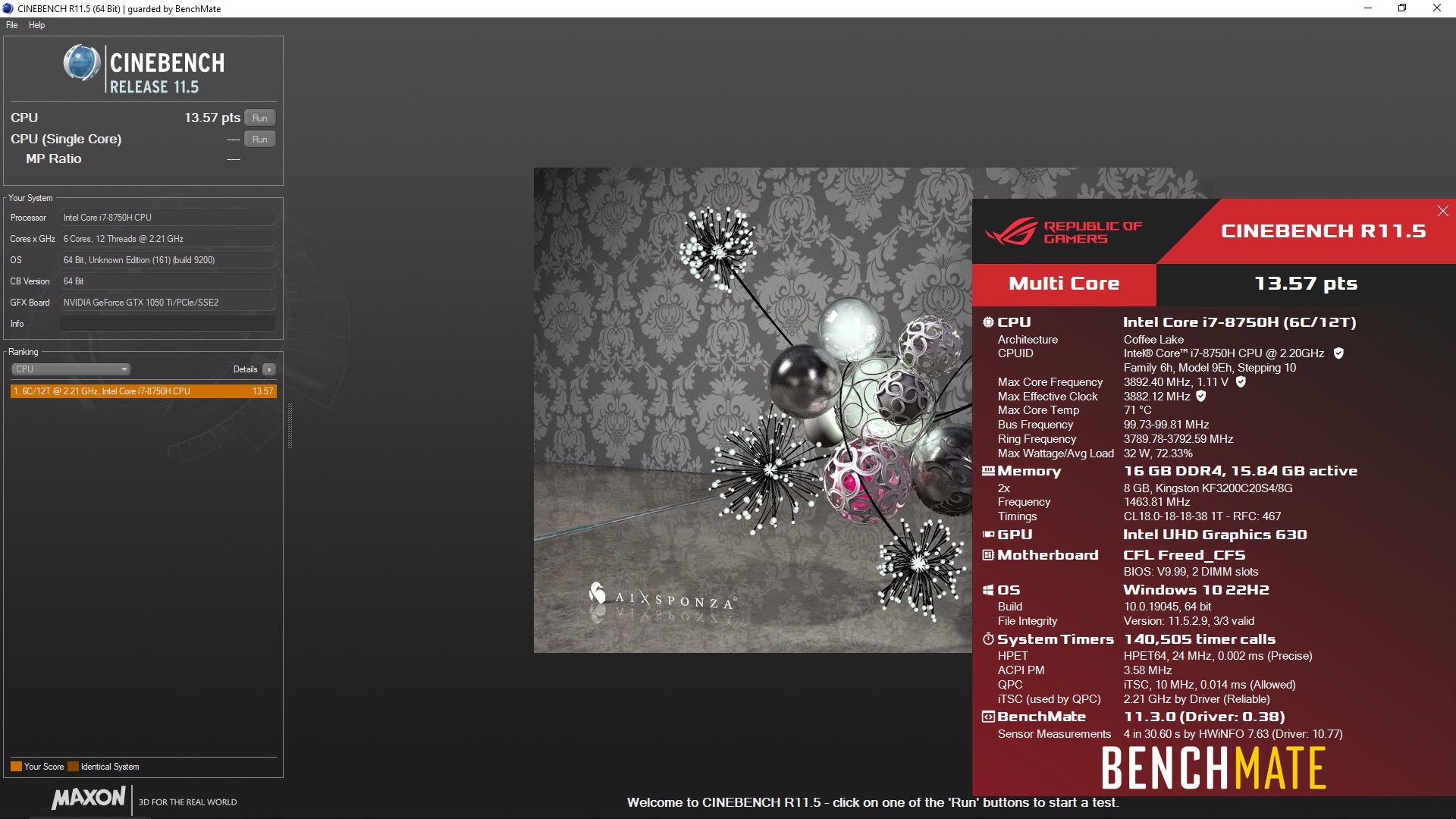
Task: Click the panel splitter handle beside Ranking
Action: (290, 426)
